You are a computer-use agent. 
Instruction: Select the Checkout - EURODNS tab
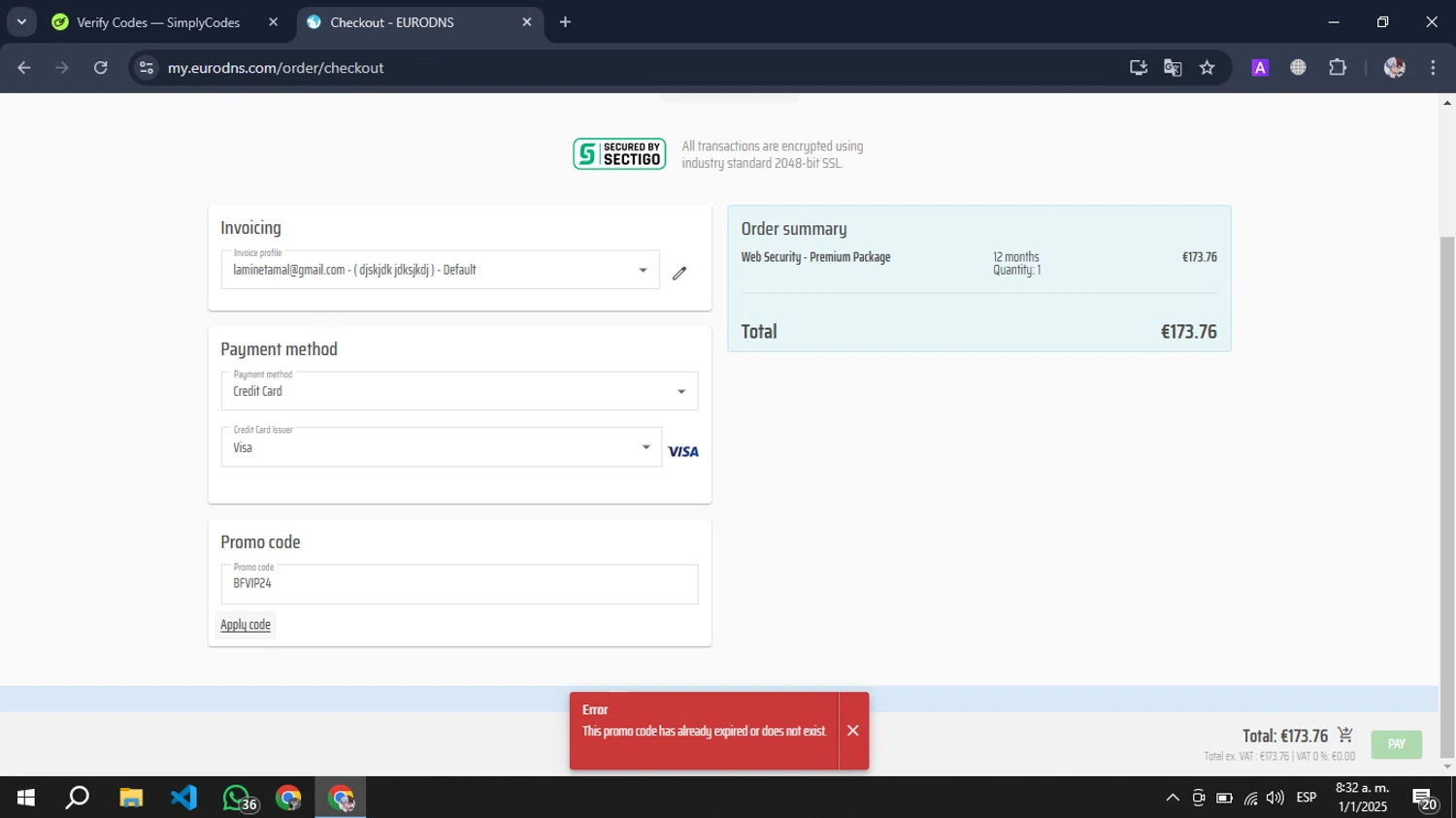coord(417,22)
